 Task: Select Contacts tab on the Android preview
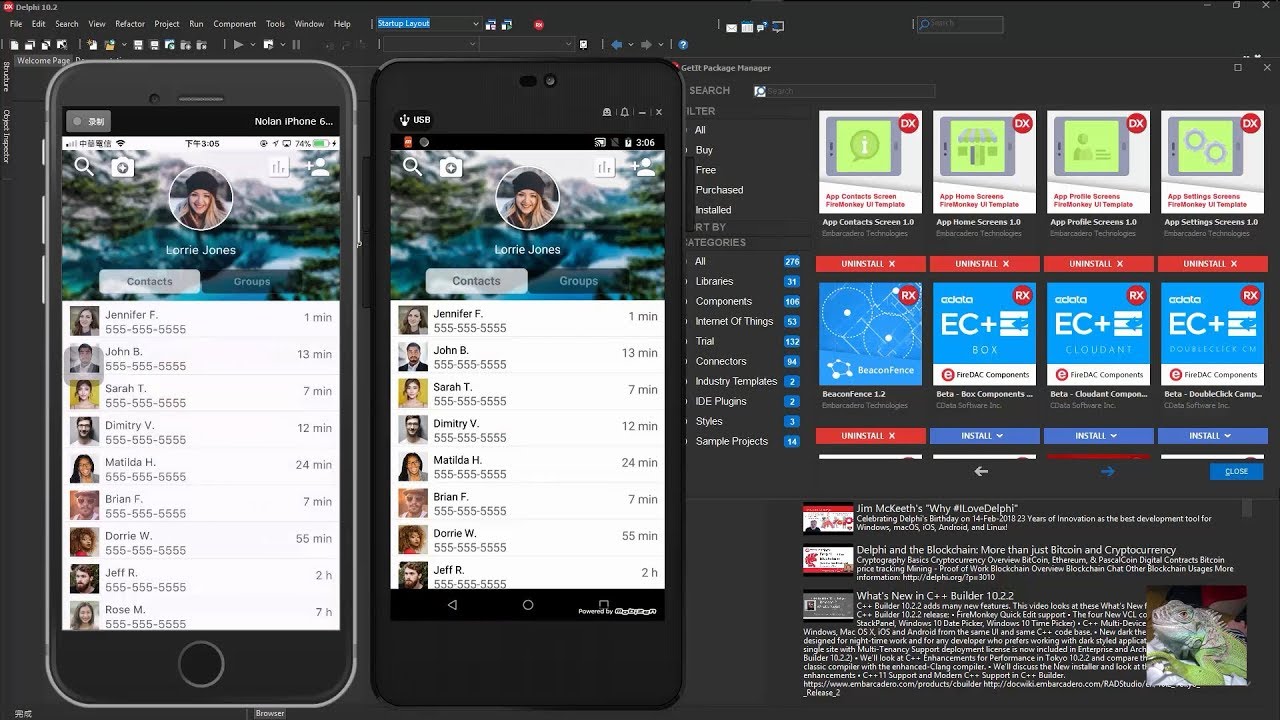pos(476,281)
